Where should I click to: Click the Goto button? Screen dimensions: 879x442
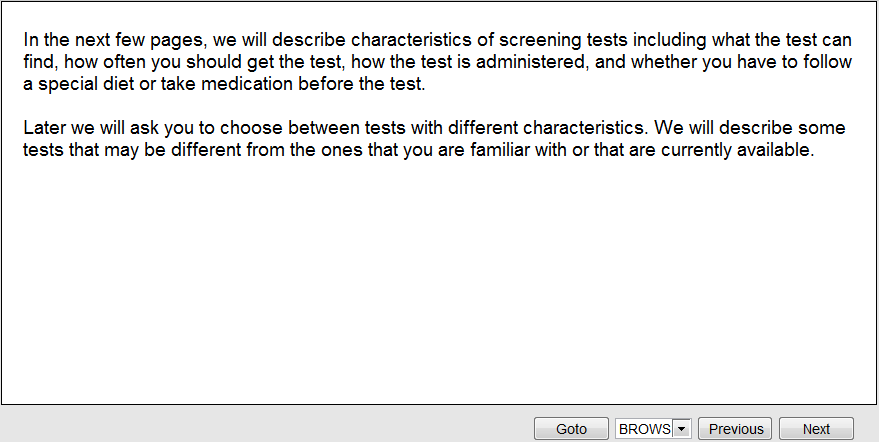571,428
